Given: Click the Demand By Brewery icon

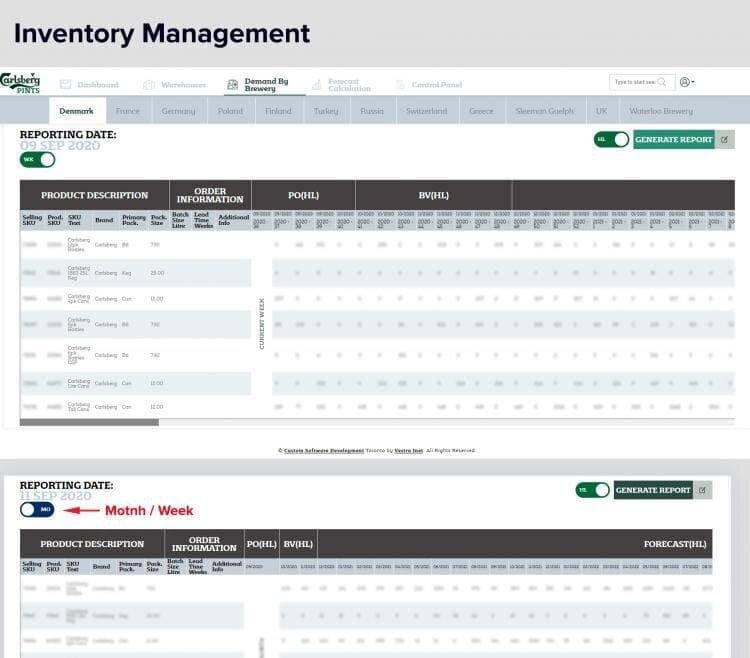Looking at the screenshot, I should tap(232, 85).
